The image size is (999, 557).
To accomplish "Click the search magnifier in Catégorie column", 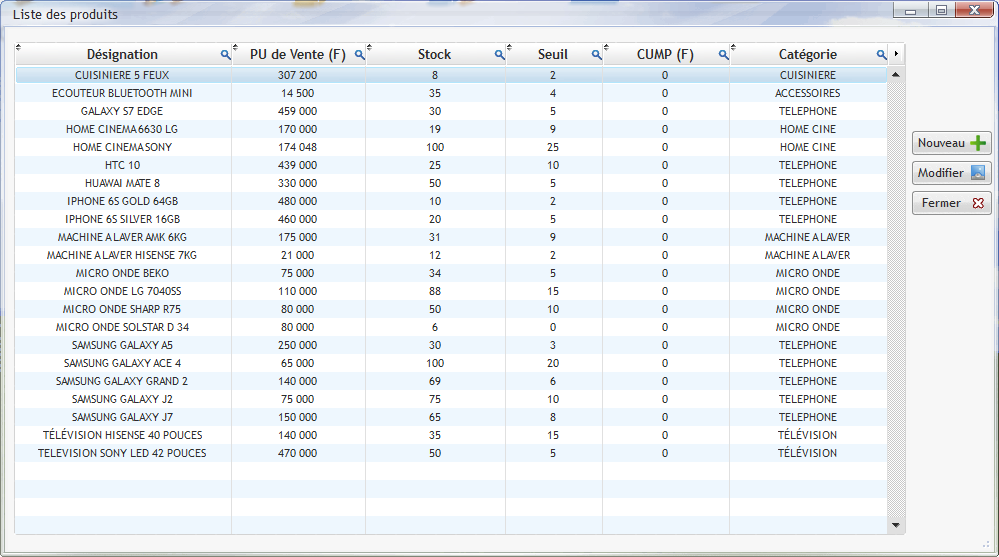I will click(881, 55).
